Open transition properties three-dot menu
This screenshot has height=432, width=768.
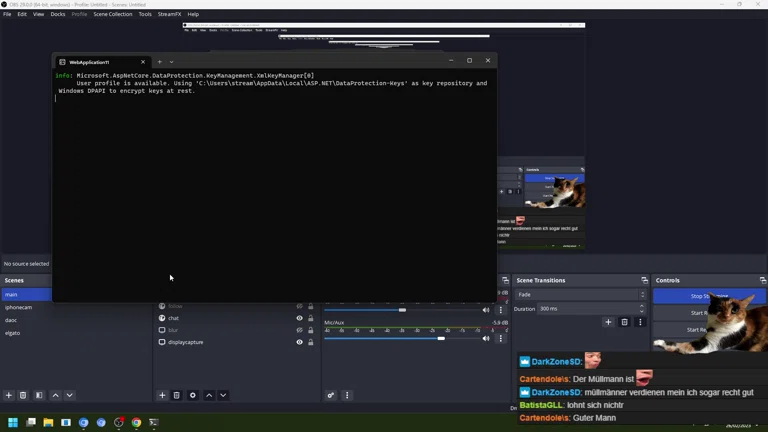point(640,322)
